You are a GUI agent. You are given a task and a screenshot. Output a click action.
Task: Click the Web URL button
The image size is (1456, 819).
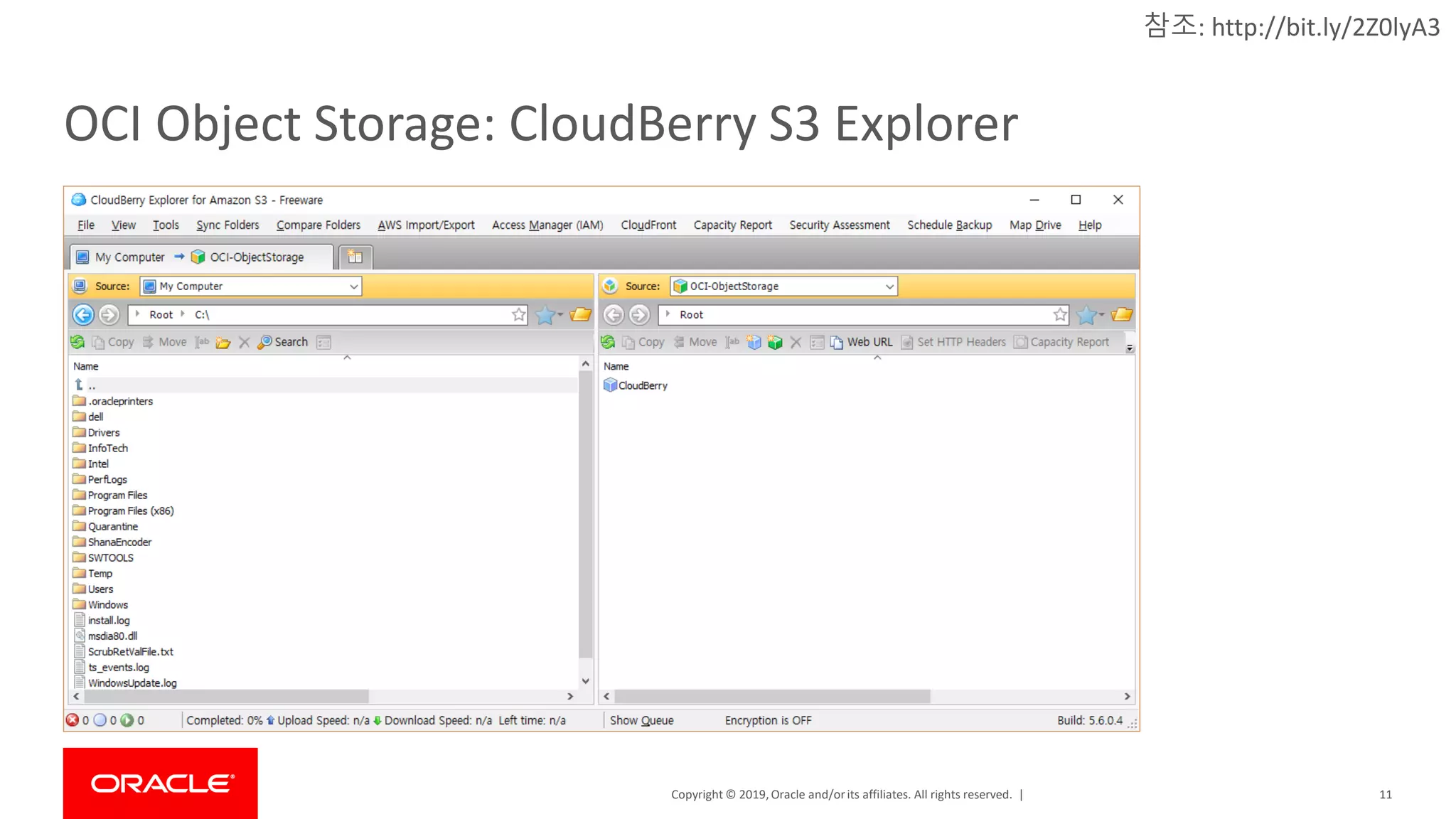coord(861,342)
